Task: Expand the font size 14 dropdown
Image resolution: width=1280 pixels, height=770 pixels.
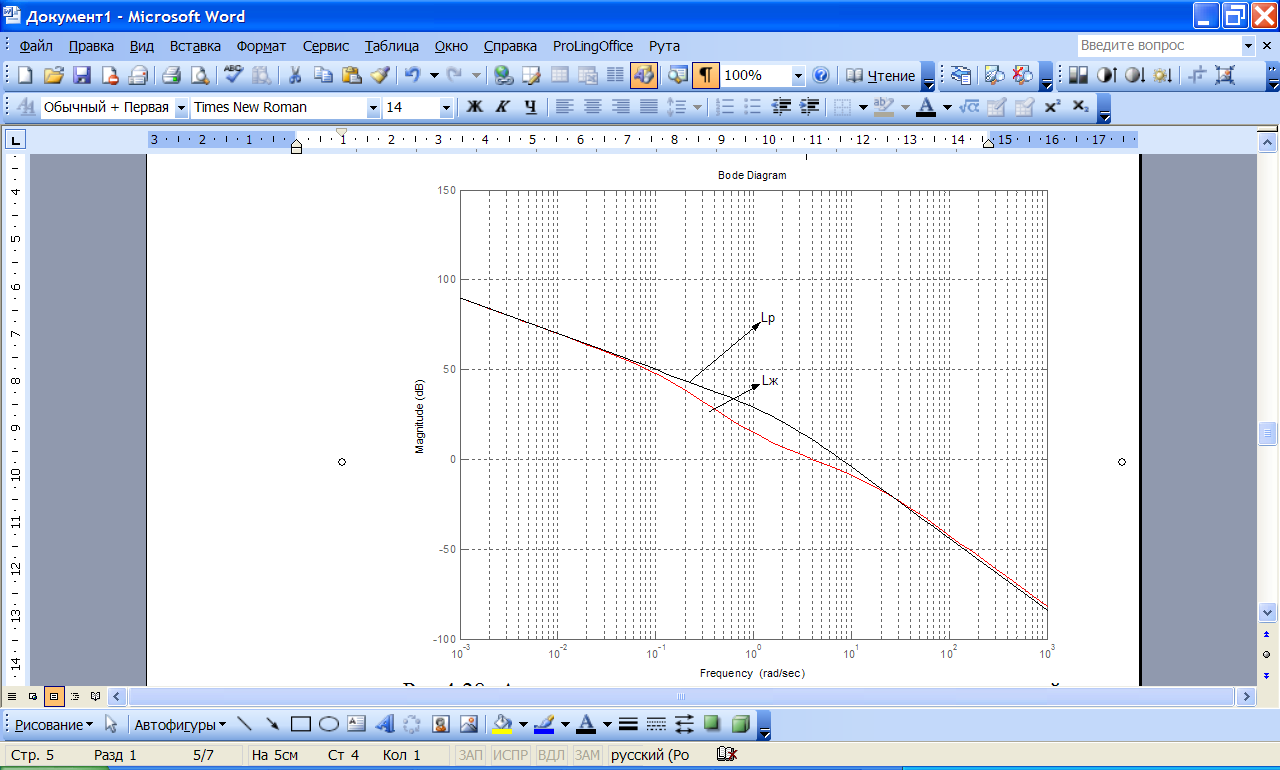Action: pos(446,107)
